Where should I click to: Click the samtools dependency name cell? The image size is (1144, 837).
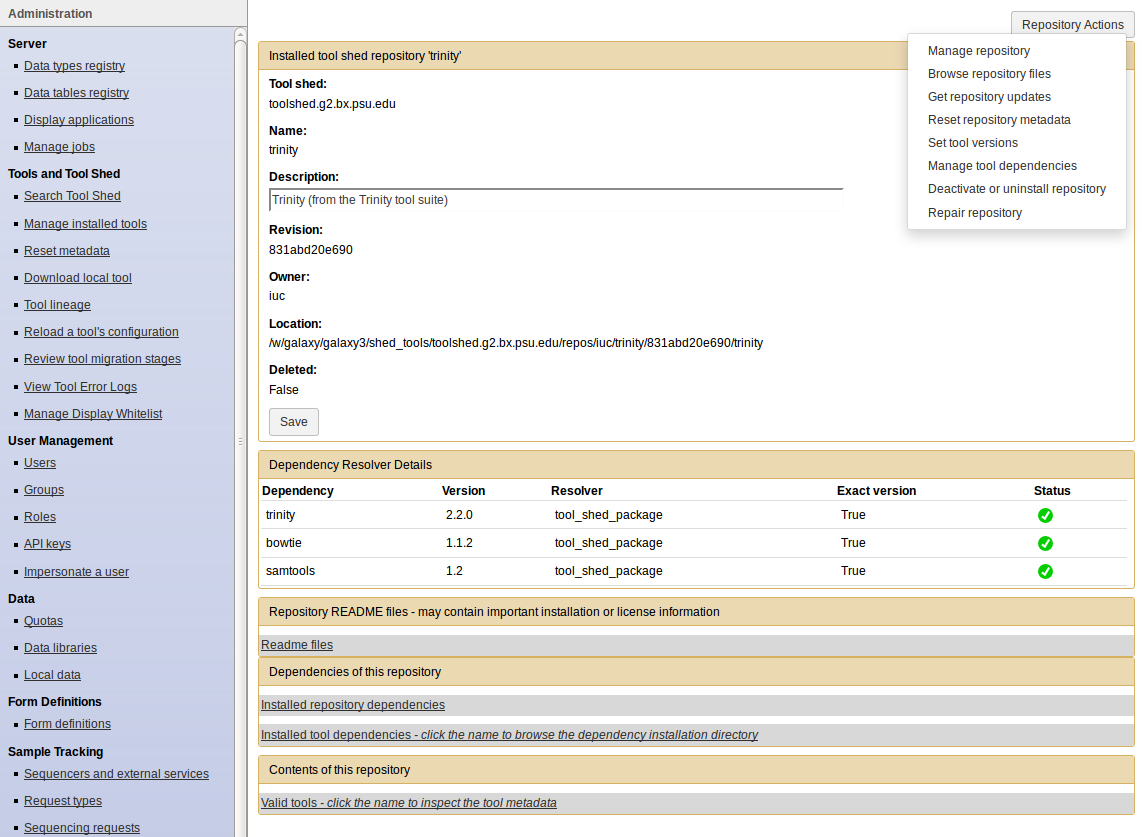coord(290,571)
